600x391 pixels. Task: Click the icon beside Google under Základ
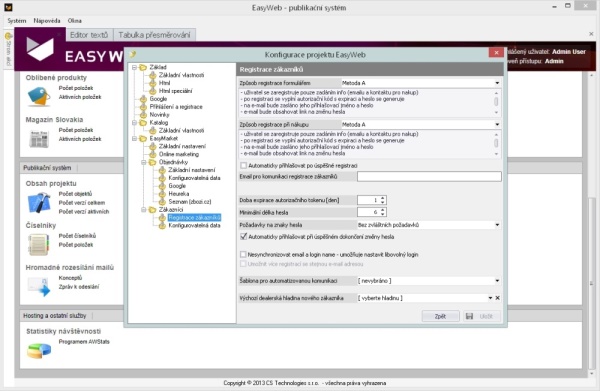pos(143,99)
